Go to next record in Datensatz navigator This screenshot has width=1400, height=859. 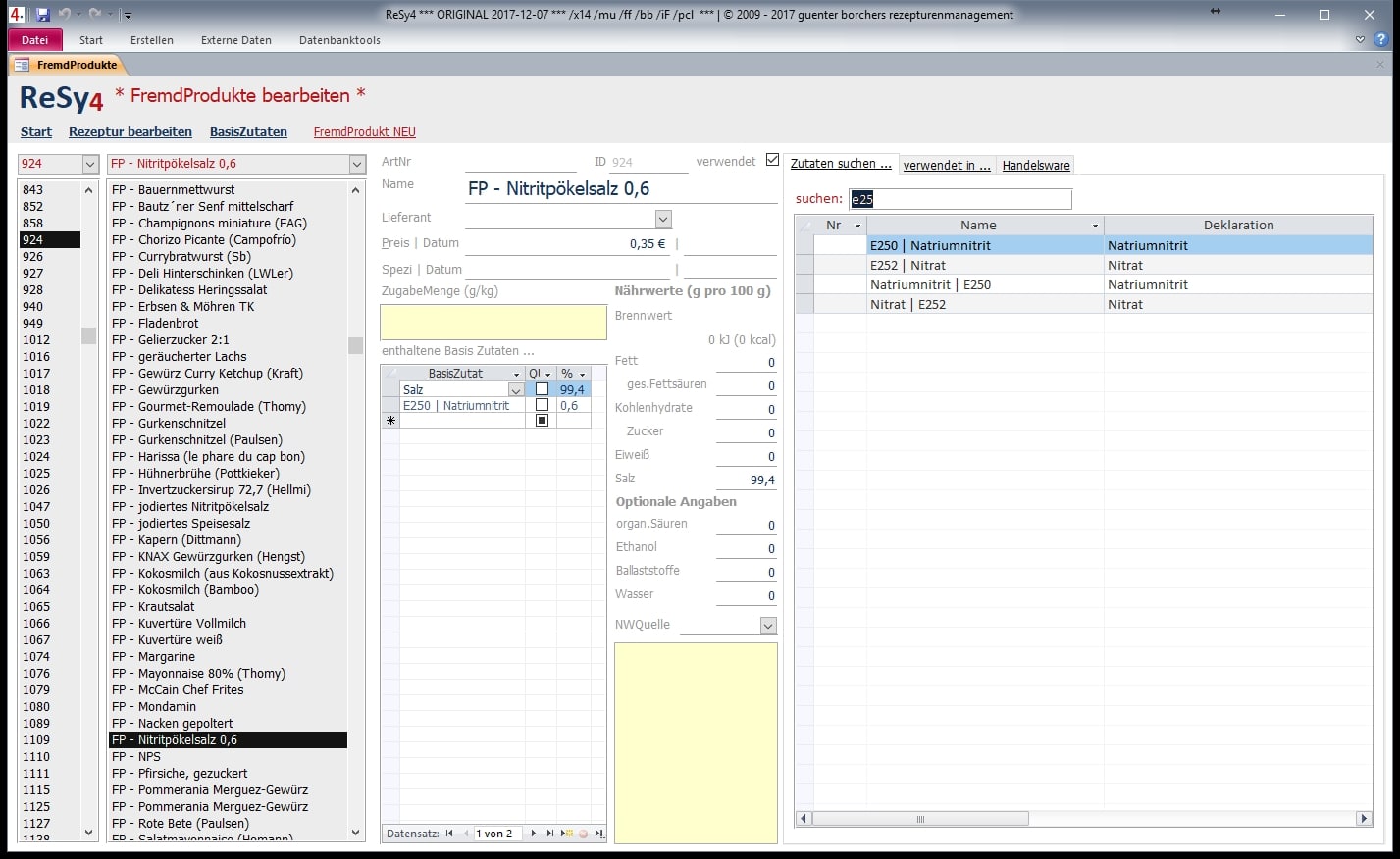tap(534, 834)
